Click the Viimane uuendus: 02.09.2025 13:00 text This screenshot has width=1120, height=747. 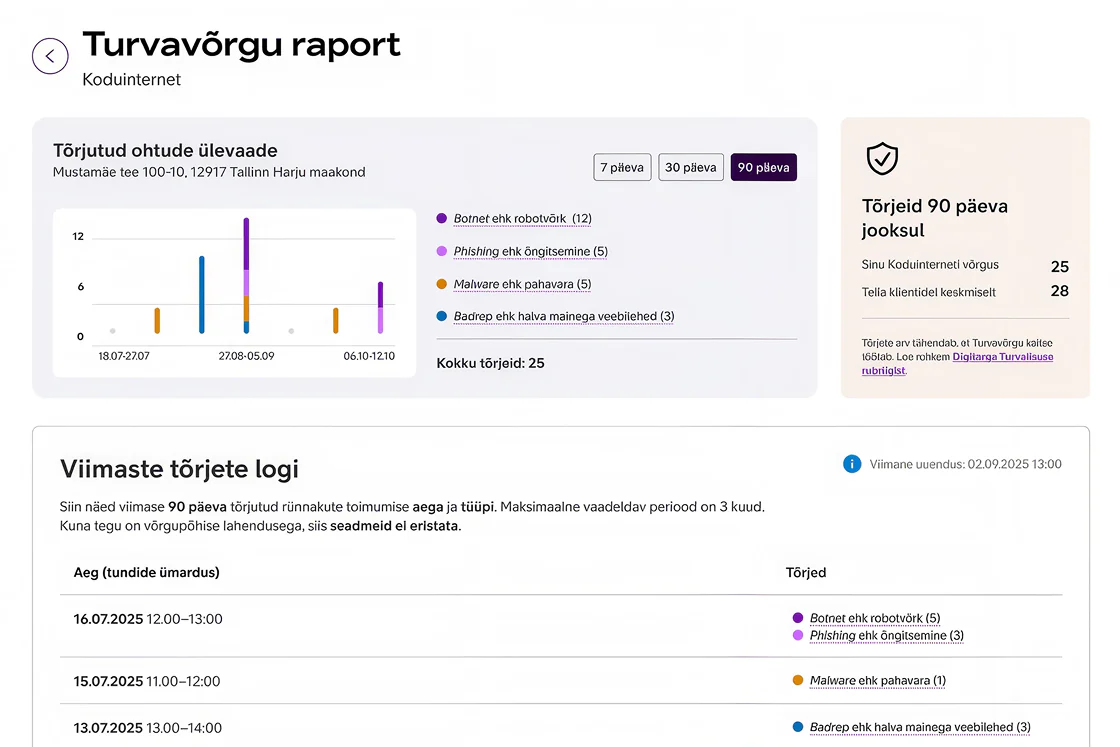coord(965,464)
